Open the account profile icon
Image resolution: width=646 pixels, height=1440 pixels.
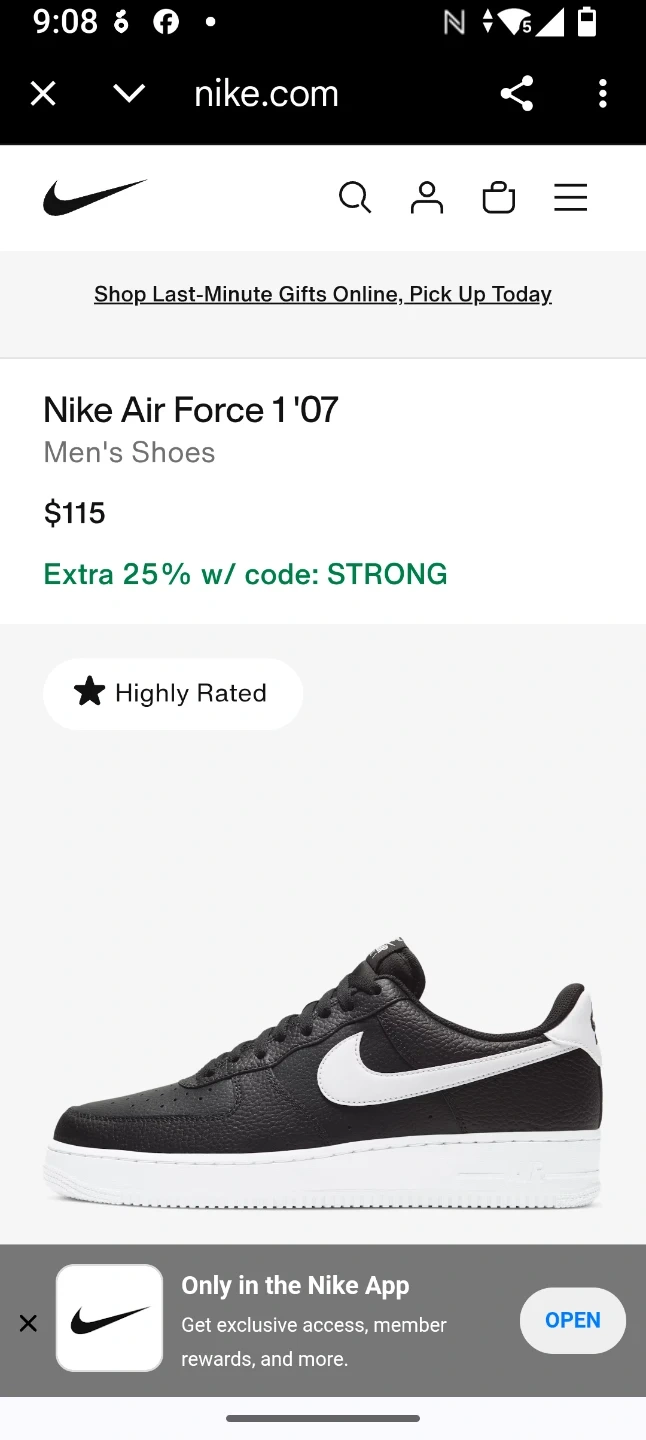tap(427, 197)
